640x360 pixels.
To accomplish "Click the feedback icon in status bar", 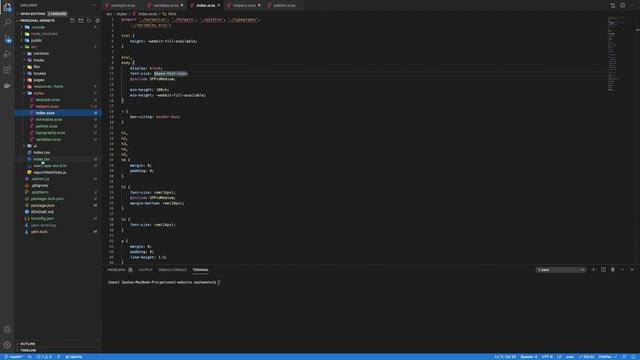I will pyautogui.click(x=624, y=357).
